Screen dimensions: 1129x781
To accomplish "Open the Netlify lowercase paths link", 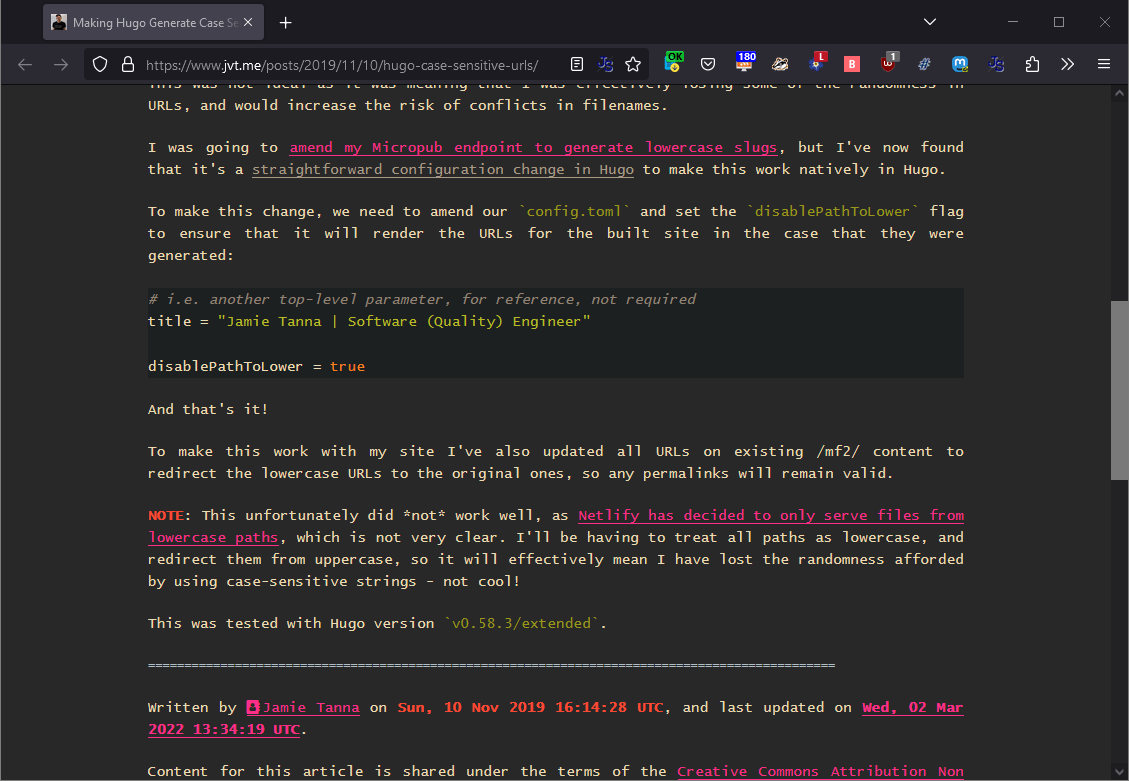I will [770, 516].
